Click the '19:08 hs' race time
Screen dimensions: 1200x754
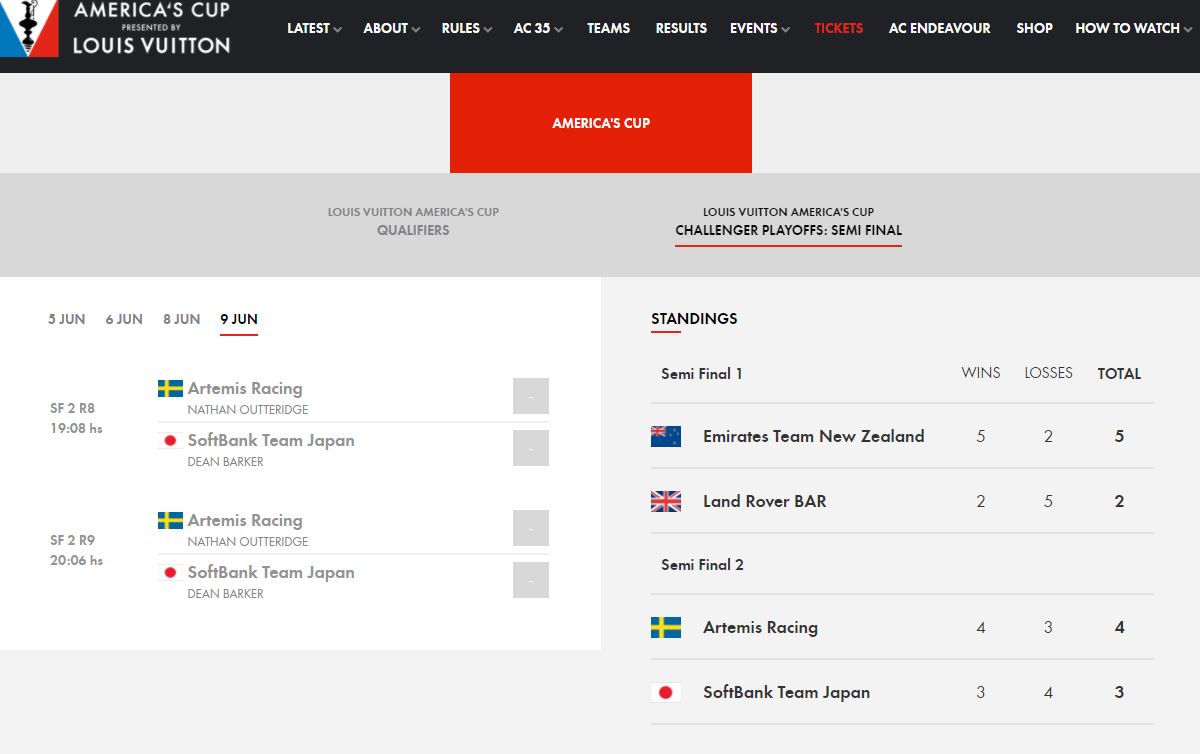[76, 428]
